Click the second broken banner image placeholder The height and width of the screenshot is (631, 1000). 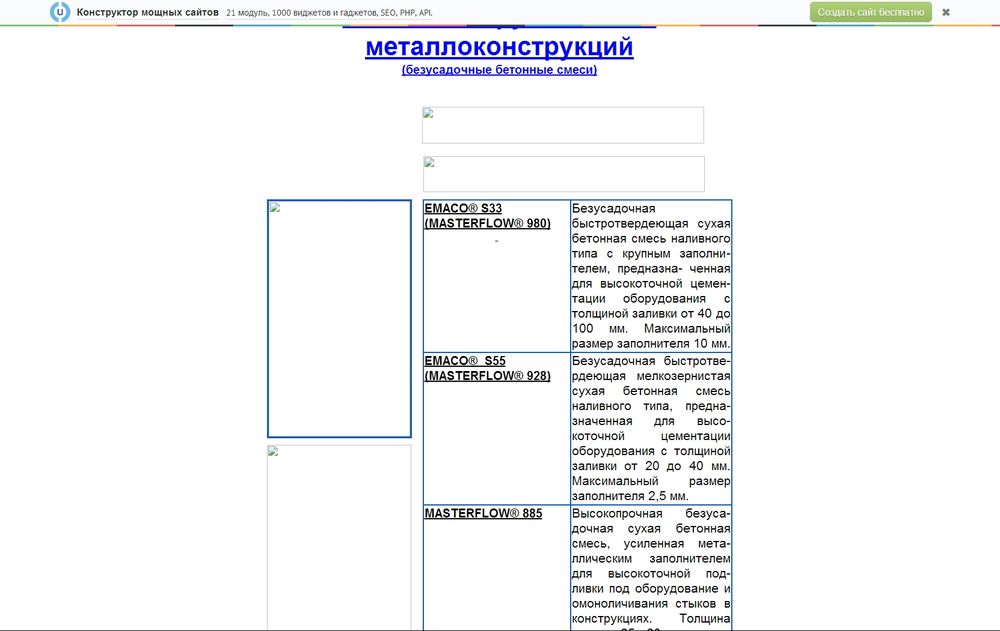click(x=564, y=174)
